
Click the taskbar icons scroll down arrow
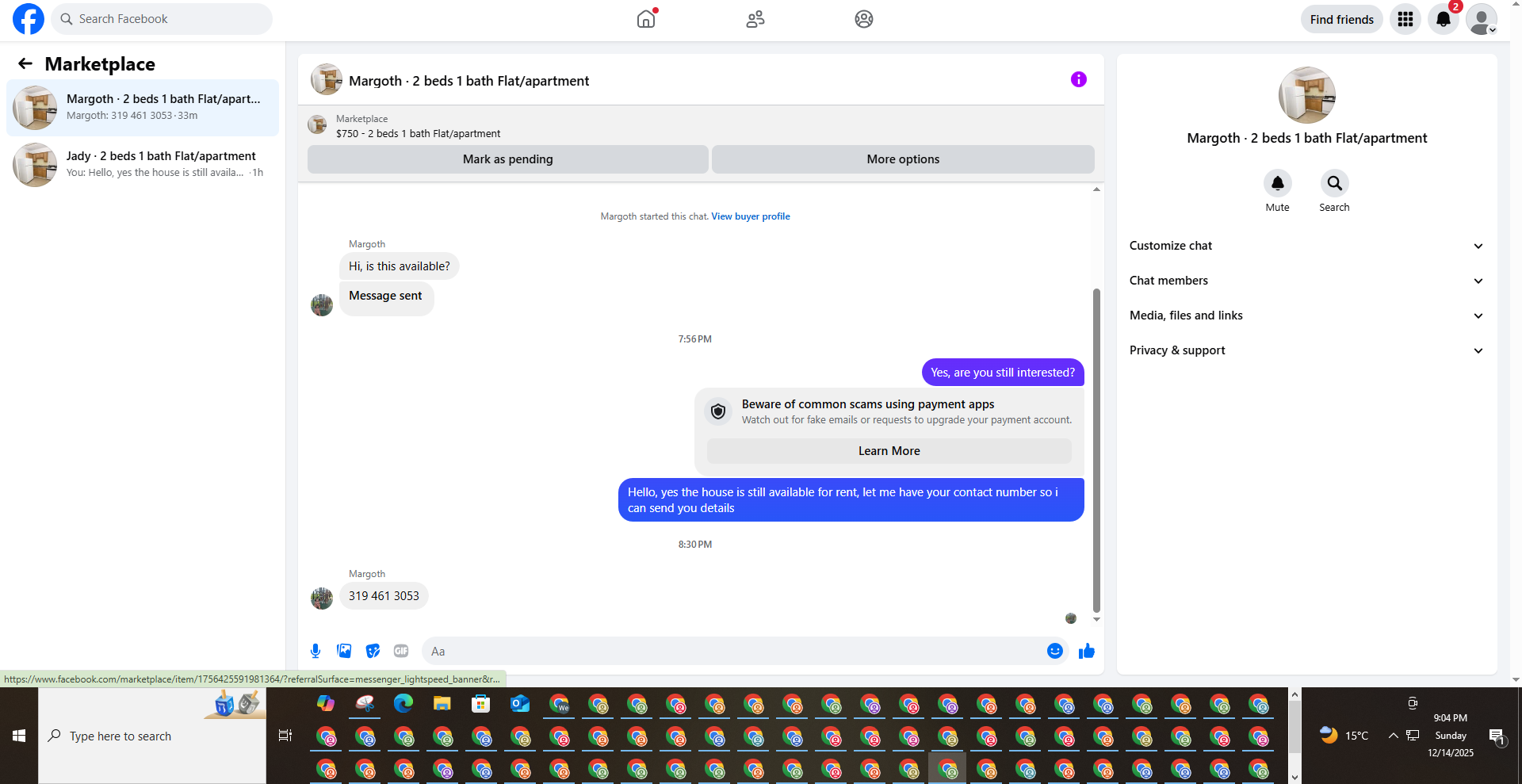point(1294,777)
